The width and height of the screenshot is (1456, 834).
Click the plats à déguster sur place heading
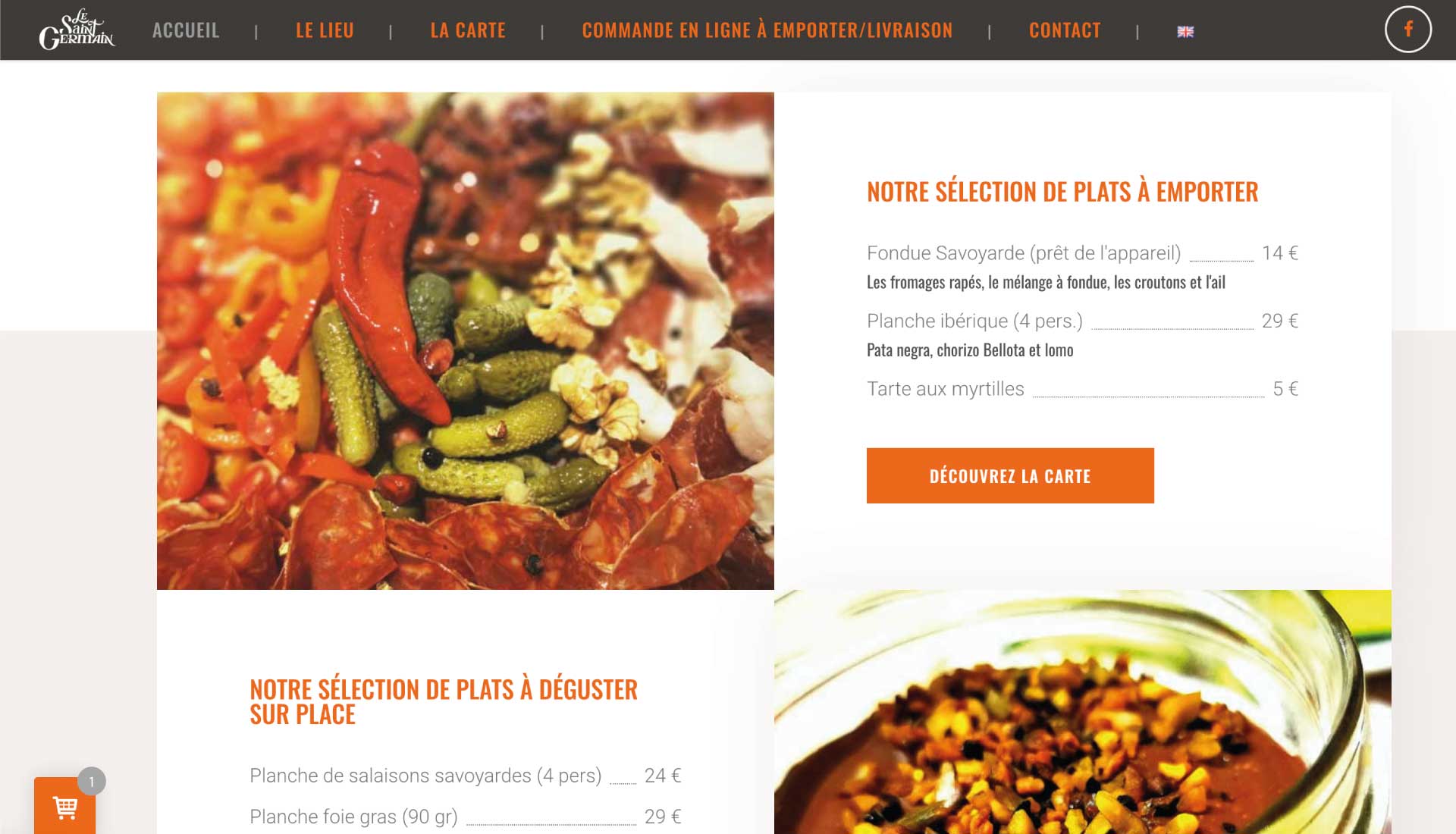click(x=444, y=701)
